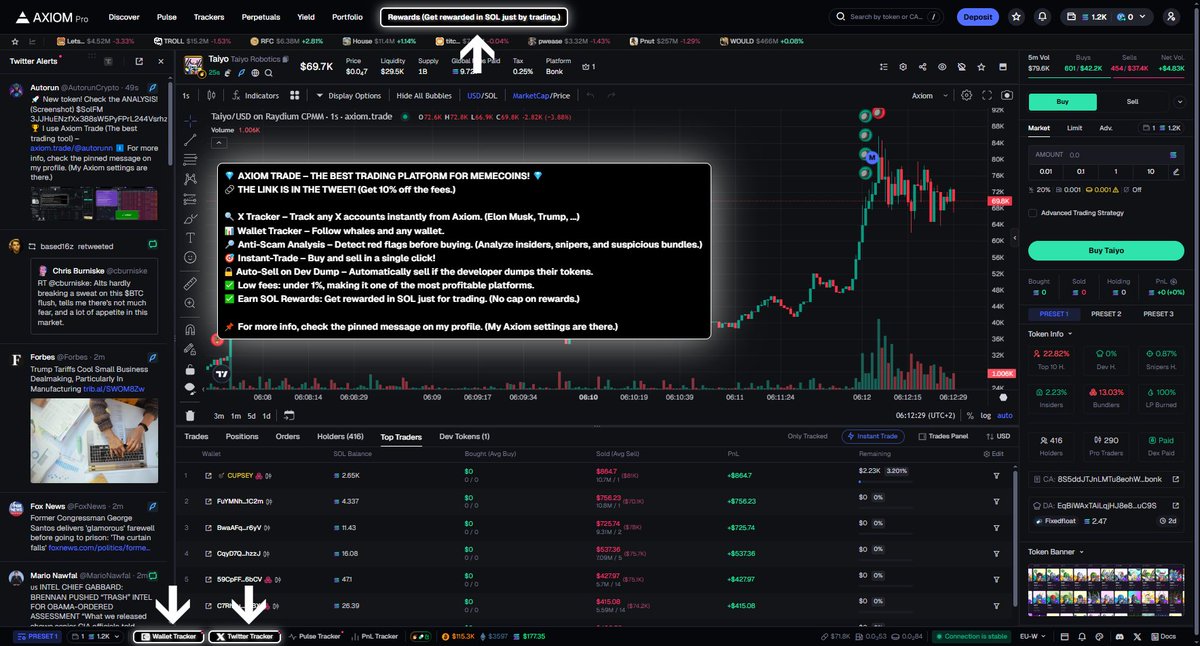The height and width of the screenshot is (646, 1200).
Task: Click the token search input field
Action: (x=887, y=17)
